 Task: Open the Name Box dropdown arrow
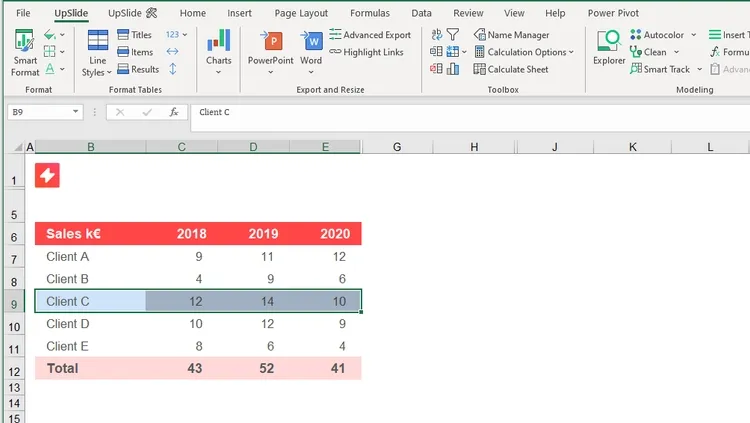[x=76, y=112]
